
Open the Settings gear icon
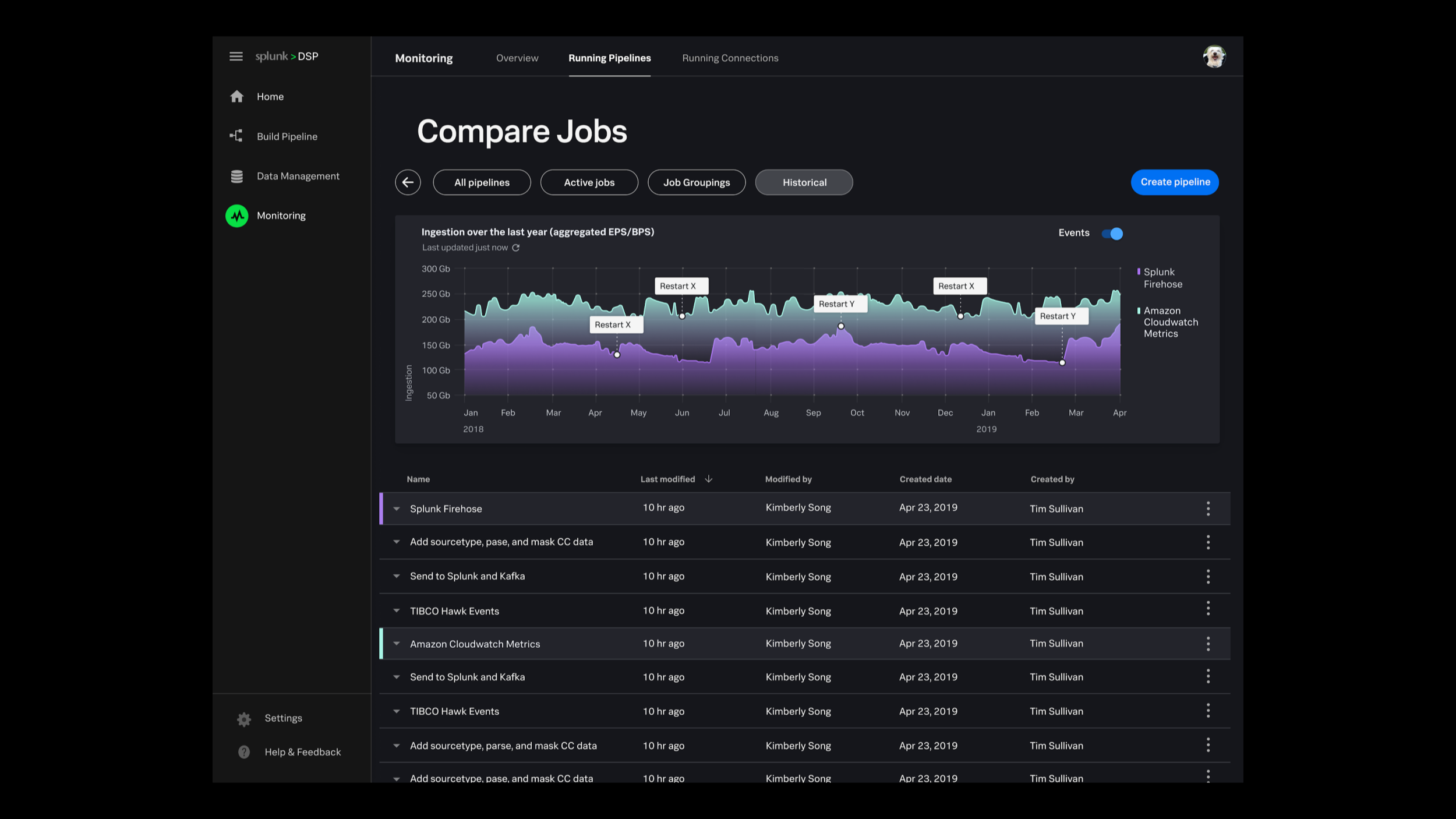click(x=244, y=719)
